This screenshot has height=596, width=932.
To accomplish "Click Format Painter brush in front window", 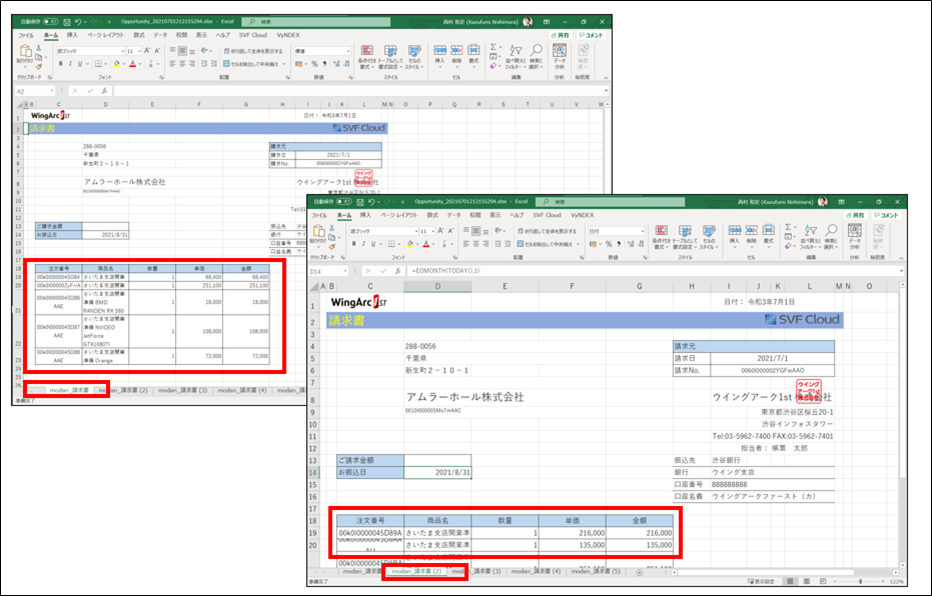I will pyautogui.click(x=332, y=245).
